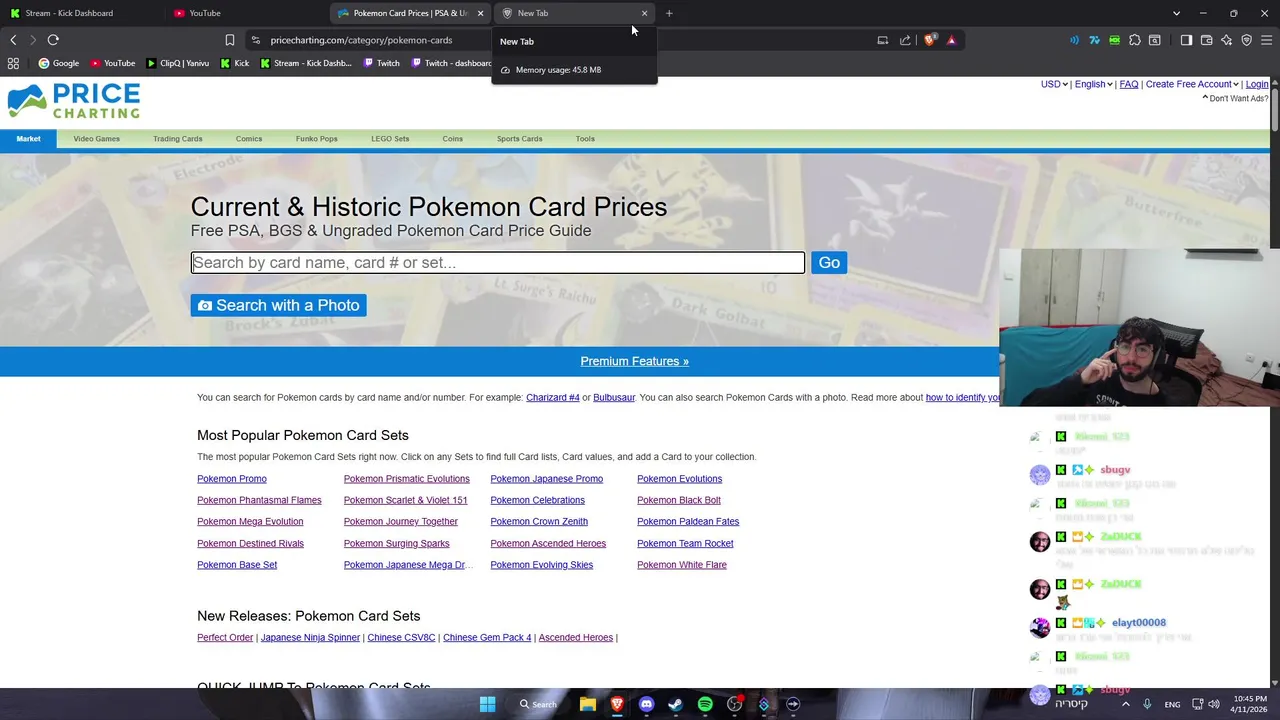Open the site settings icon in the address bar
This screenshot has height=720, width=1280.
[256, 40]
